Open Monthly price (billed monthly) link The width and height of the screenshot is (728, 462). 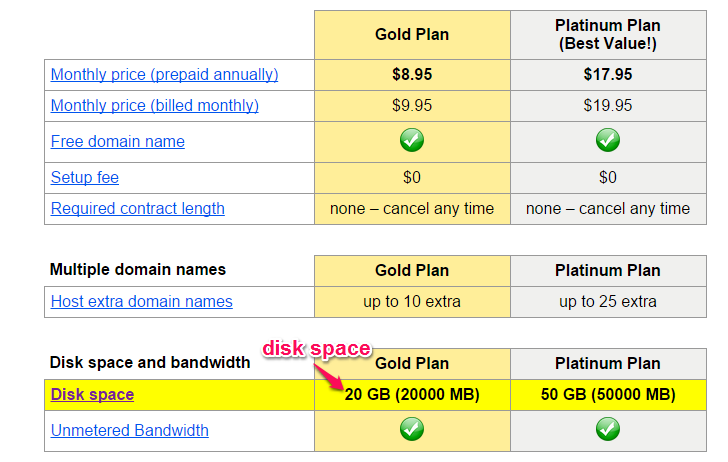155,105
